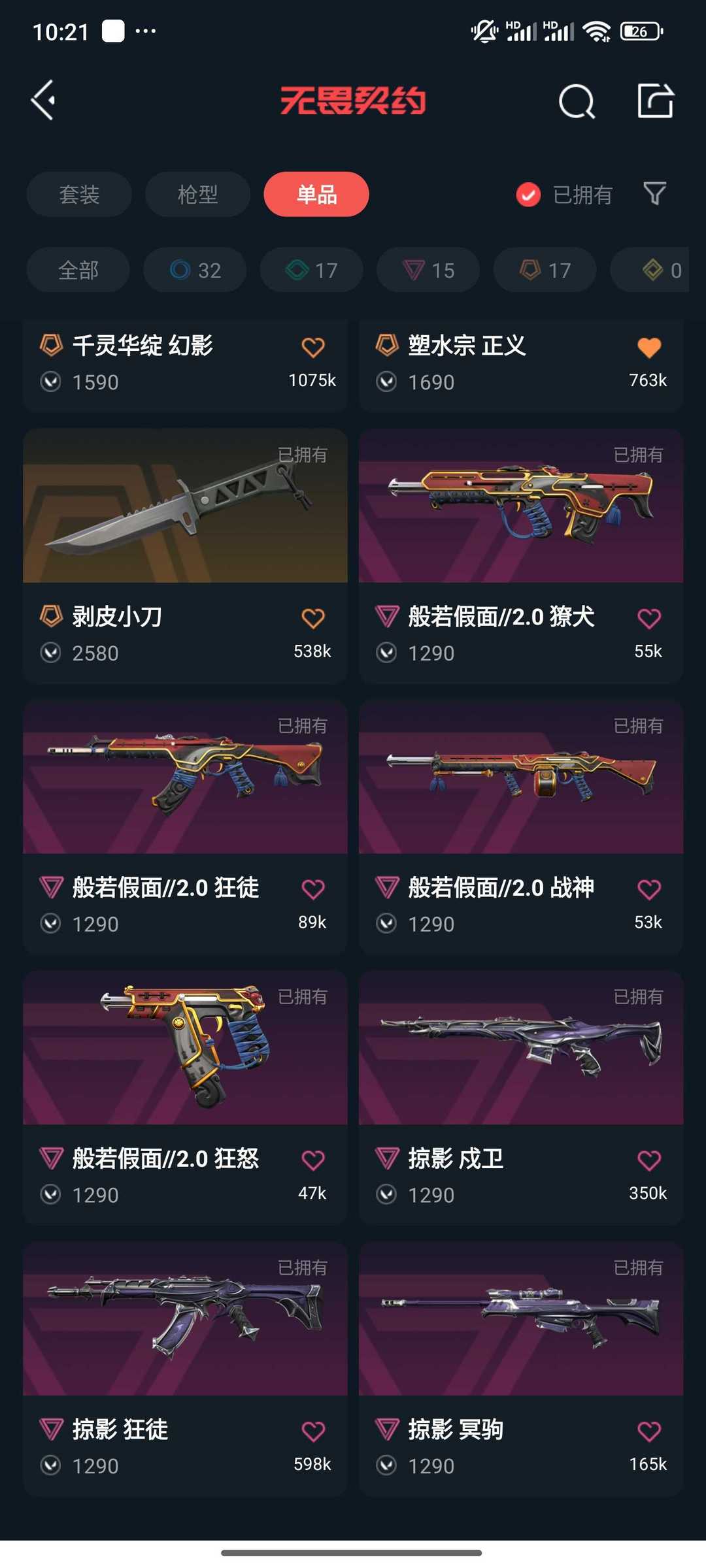The image size is (706, 1568).
Task: Filter by pink triangle tier 15
Action: tap(428, 270)
